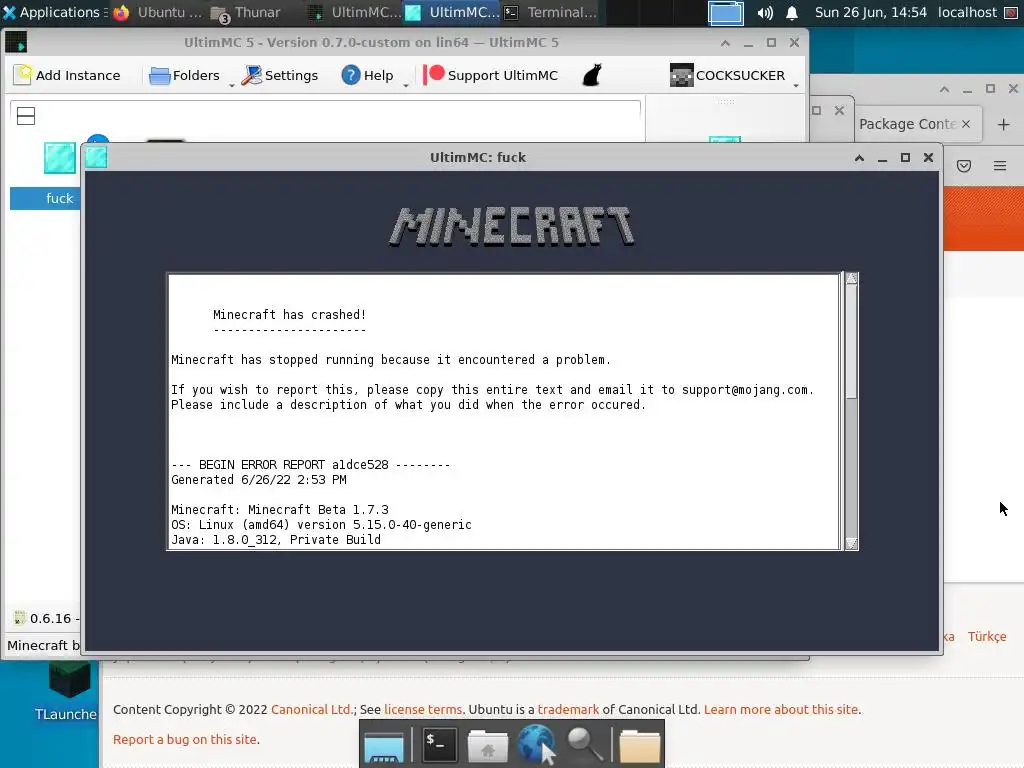Click the clock showing Sun 26 Jun
This screenshot has height=768, width=1024.
pyautogui.click(x=871, y=12)
